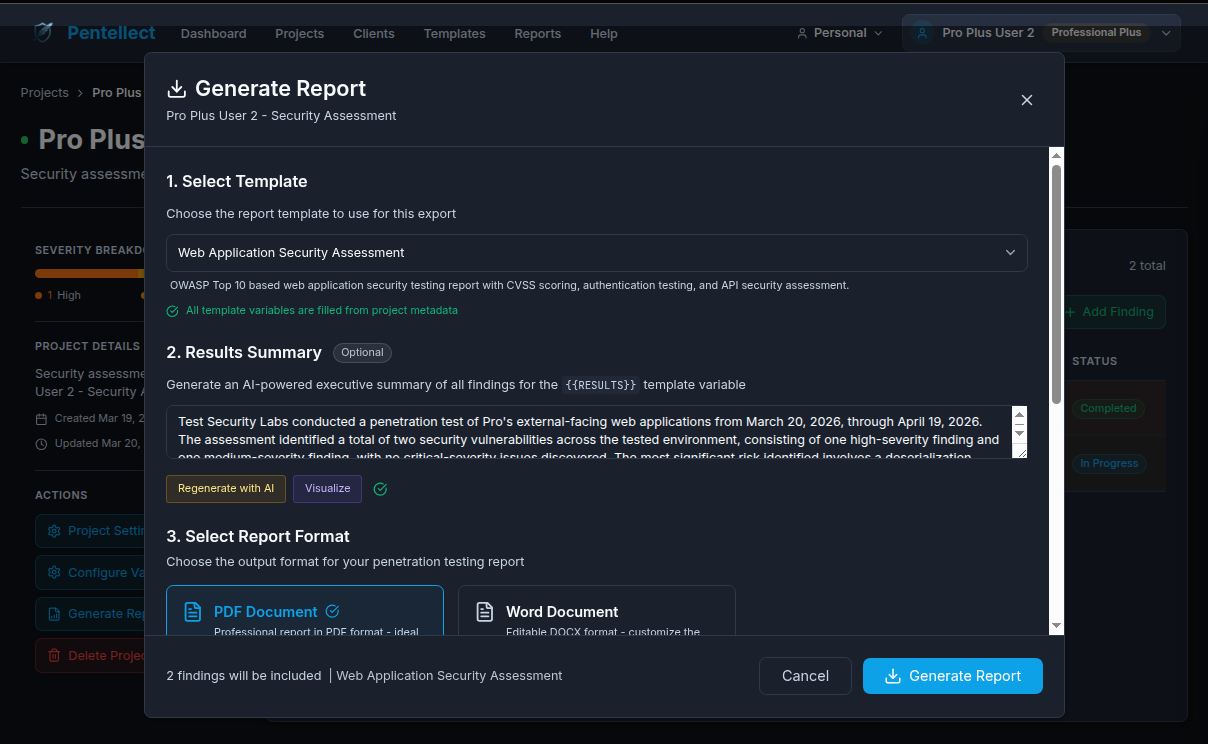Click the green check icon beside Visualize
Image resolution: width=1208 pixels, height=744 pixels.
[380, 489]
